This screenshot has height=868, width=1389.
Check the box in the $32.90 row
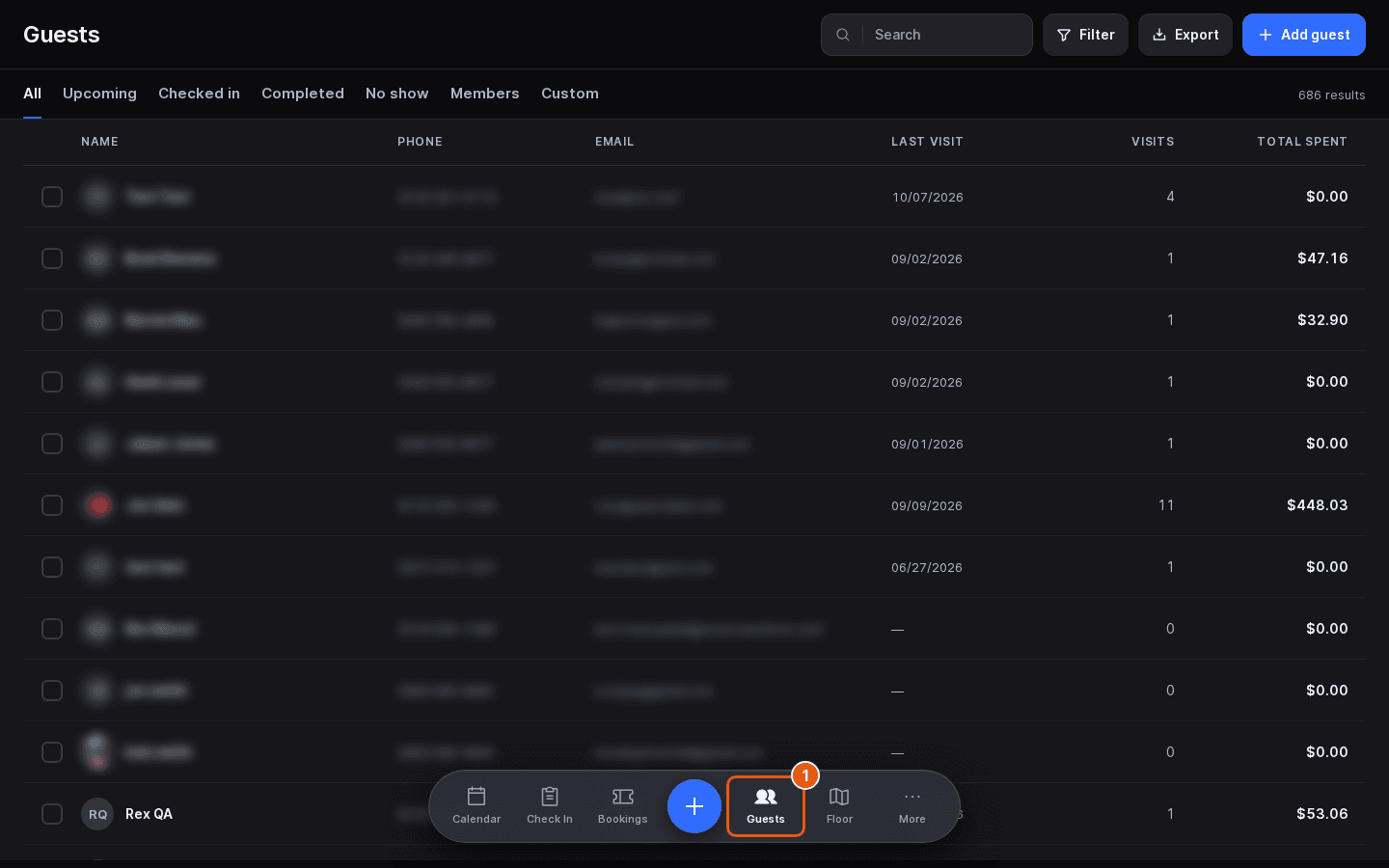coord(52,320)
